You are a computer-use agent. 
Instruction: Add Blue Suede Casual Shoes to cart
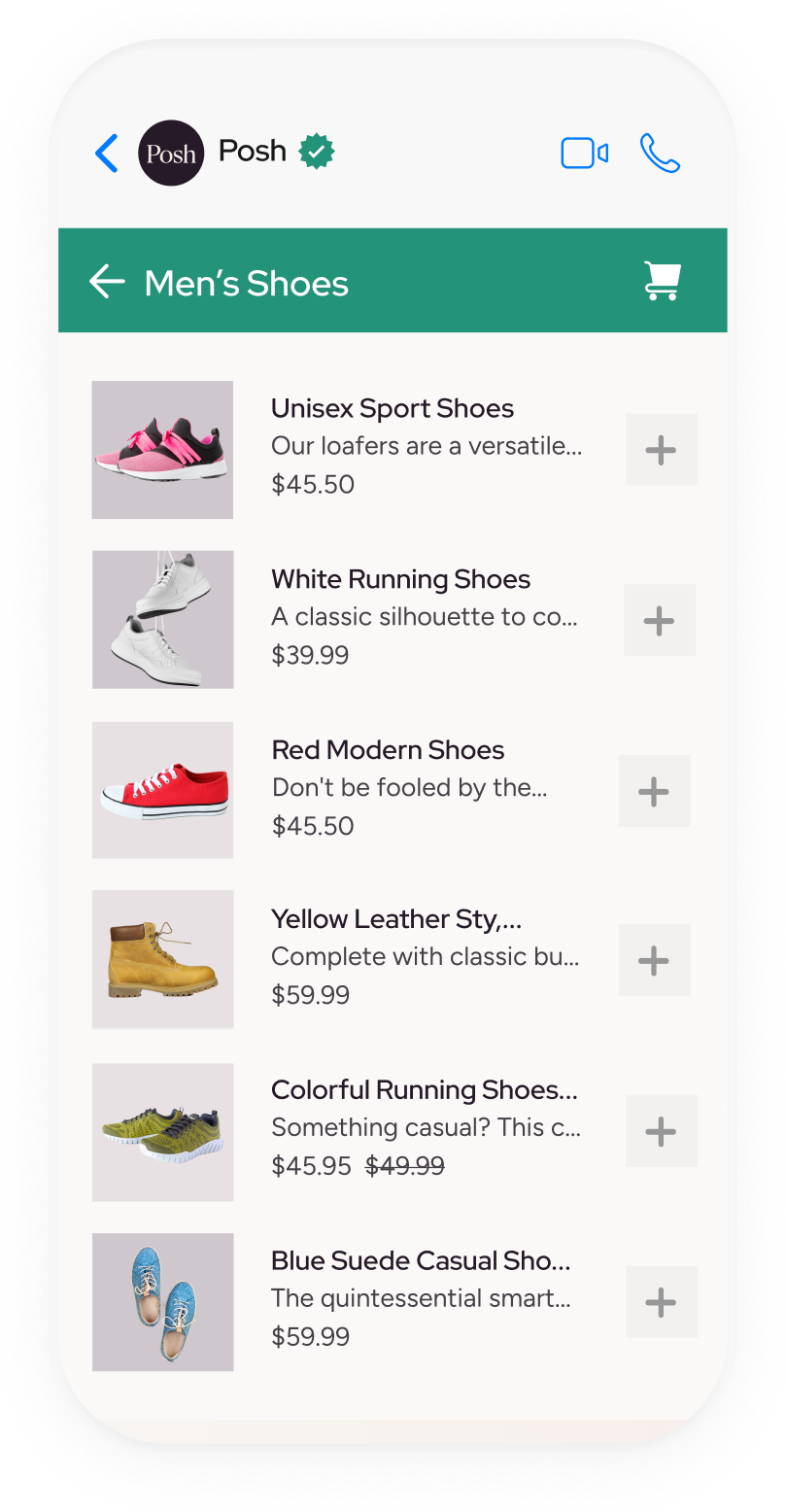coord(661,1301)
